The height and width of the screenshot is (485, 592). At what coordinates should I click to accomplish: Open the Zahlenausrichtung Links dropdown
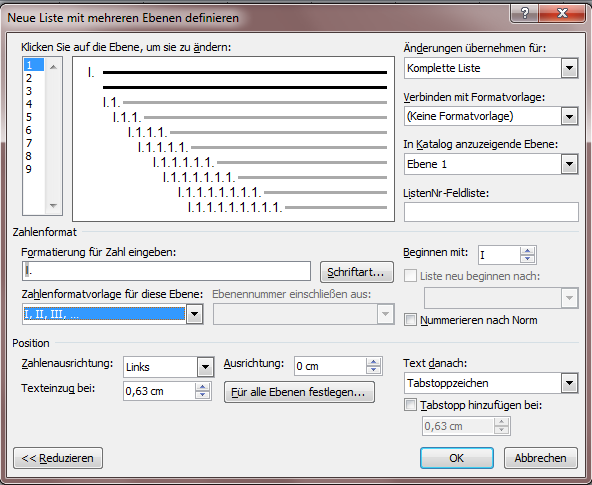pyautogui.click(x=205, y=367)
